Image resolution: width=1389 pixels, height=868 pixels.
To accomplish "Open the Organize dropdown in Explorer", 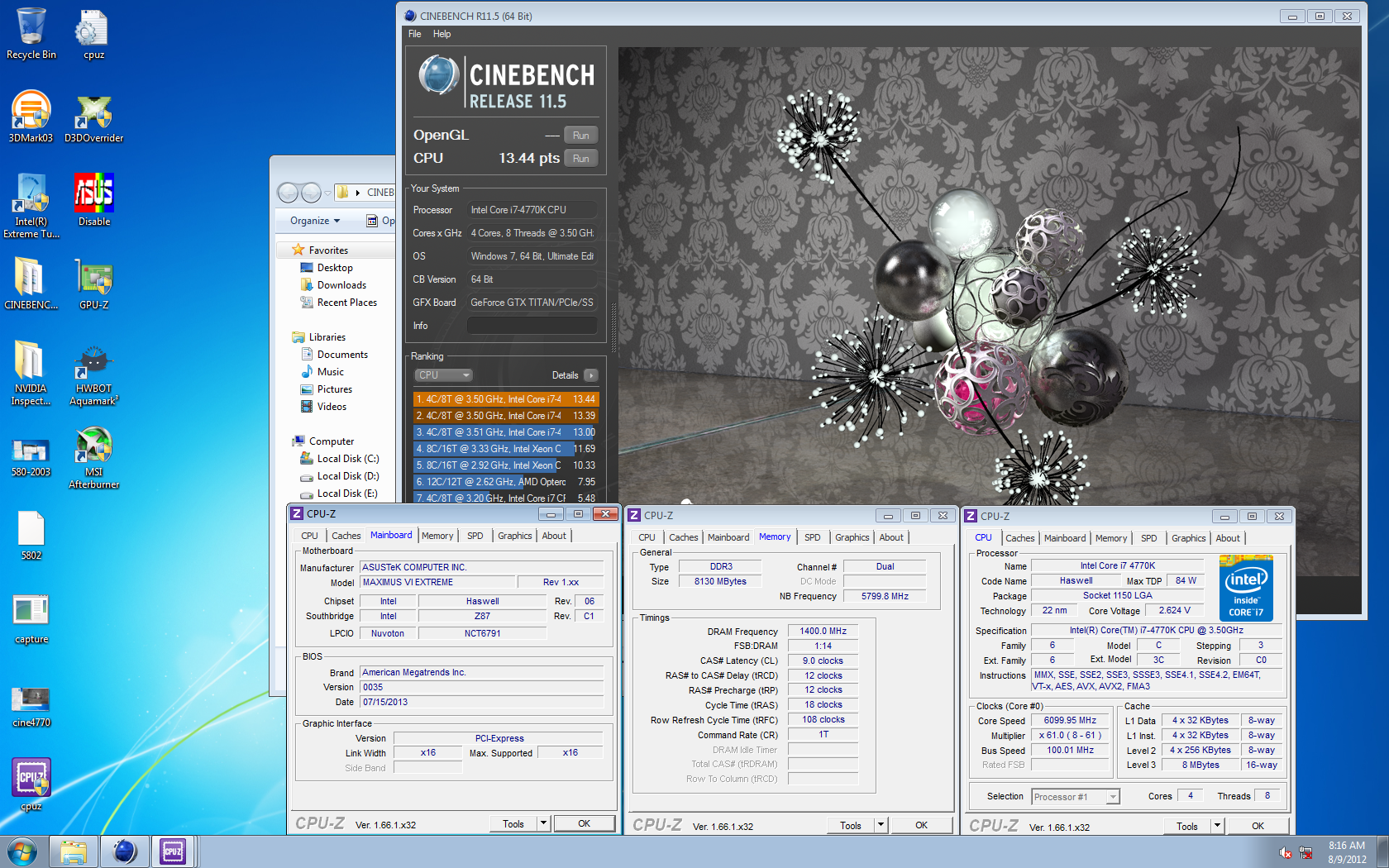I will coord(315,221).
